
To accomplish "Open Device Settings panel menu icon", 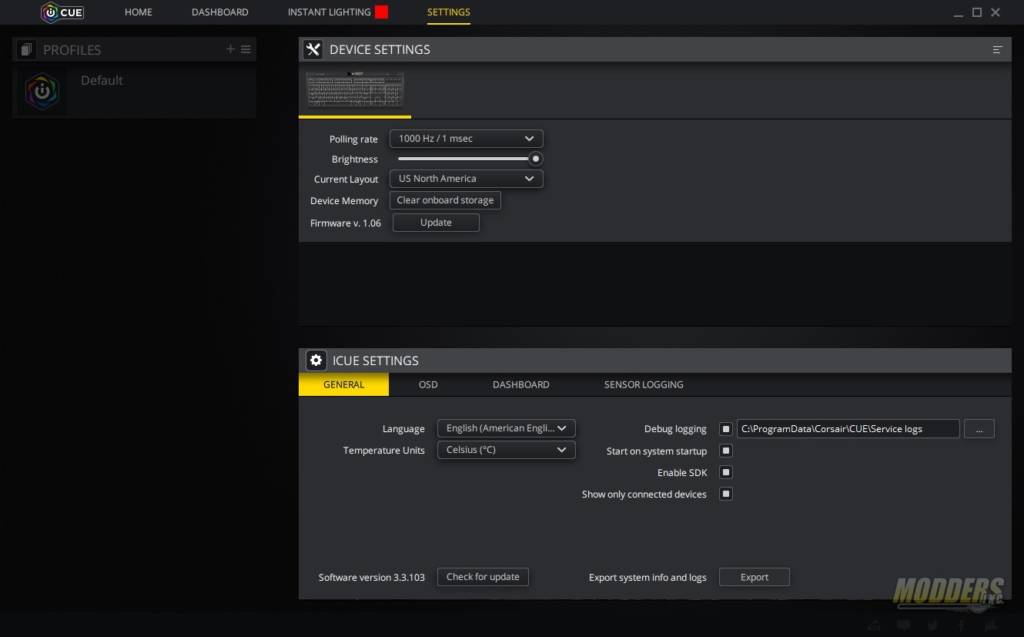I will click(997, 50).
